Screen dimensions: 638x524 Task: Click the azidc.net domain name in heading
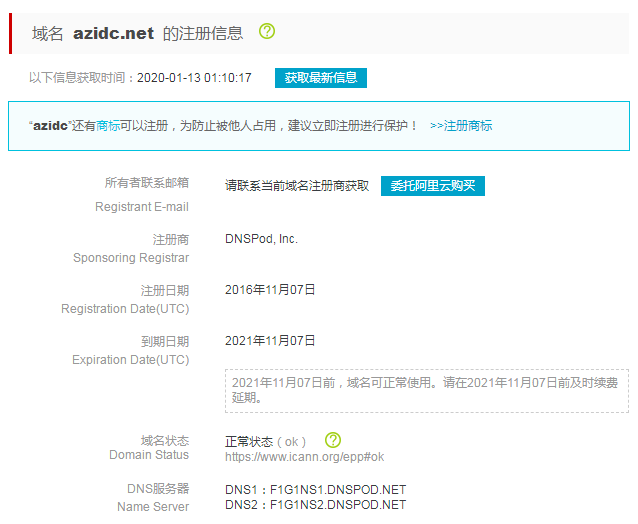pyautogui.click(x=113, y=33)
